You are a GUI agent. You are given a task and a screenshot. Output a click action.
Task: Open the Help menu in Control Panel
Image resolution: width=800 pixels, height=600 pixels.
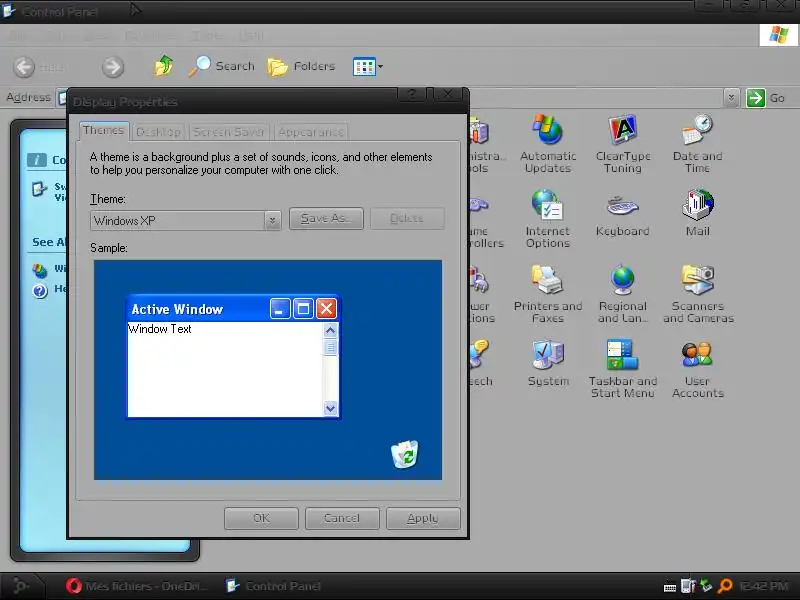pyautogui.click(x=252, y=36)
